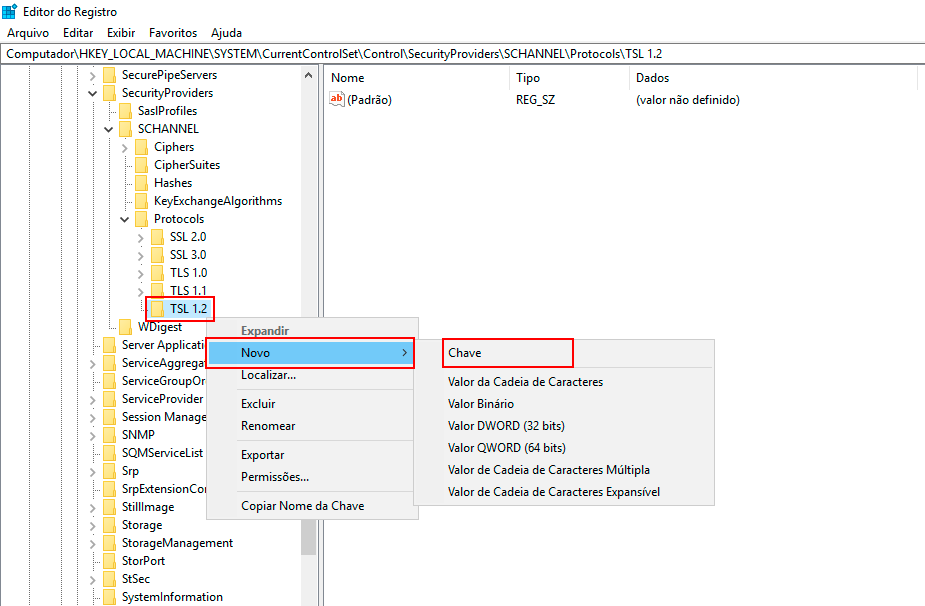Select Valor Binário option
The height and width of the screenshot is (606, 925).
(x=480, y=404)
